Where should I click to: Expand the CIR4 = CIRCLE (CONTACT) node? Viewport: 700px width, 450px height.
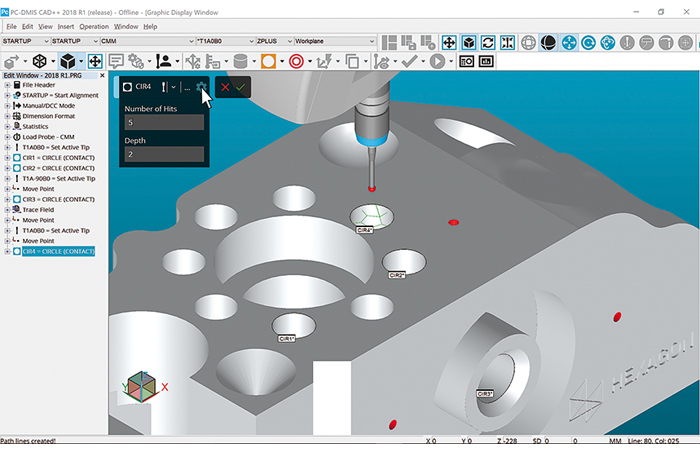click(7, 251)
